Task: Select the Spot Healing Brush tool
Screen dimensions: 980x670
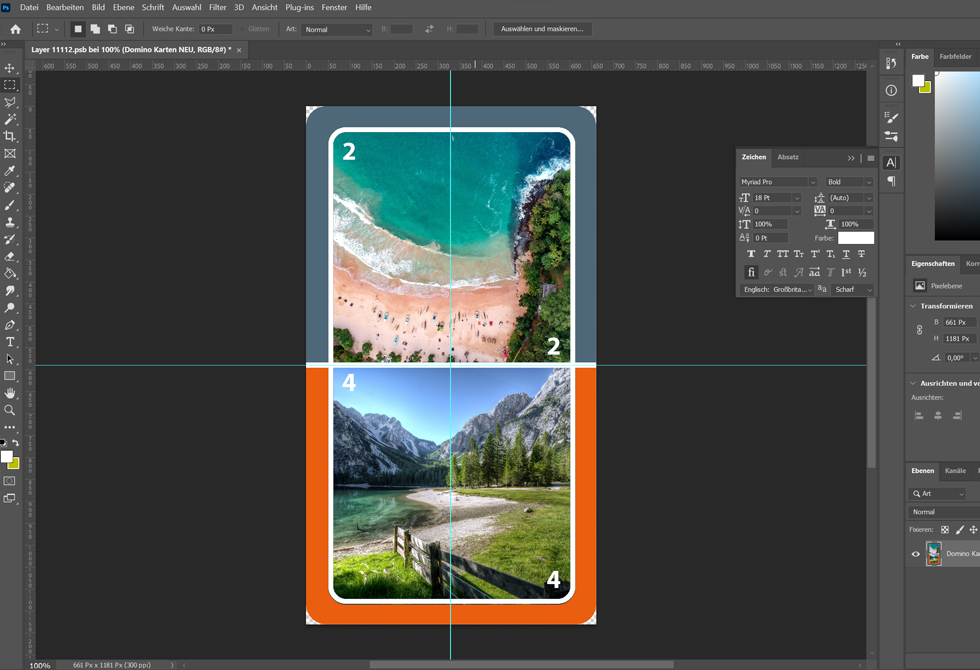Action: point(10,188)
